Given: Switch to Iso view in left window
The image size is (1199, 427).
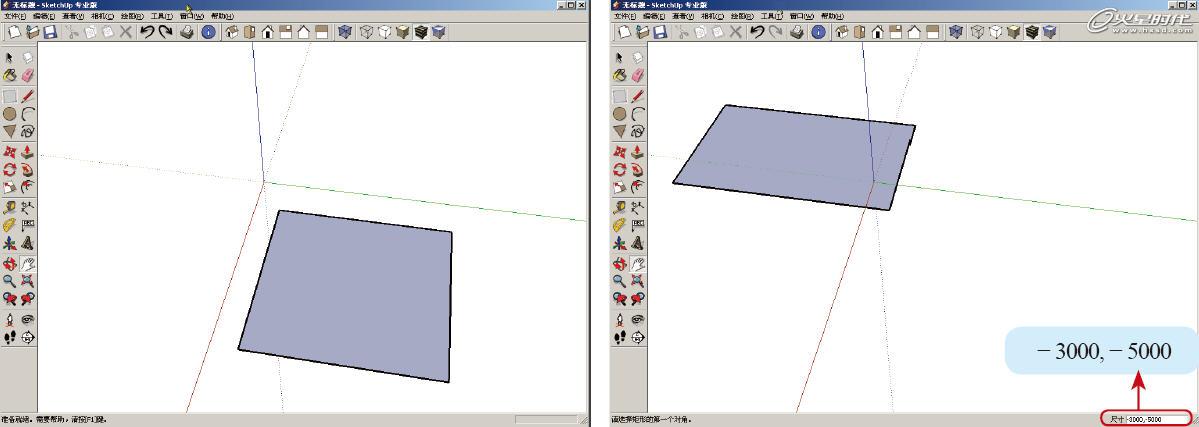Looking at the screenshot, I should pos(231,32).
